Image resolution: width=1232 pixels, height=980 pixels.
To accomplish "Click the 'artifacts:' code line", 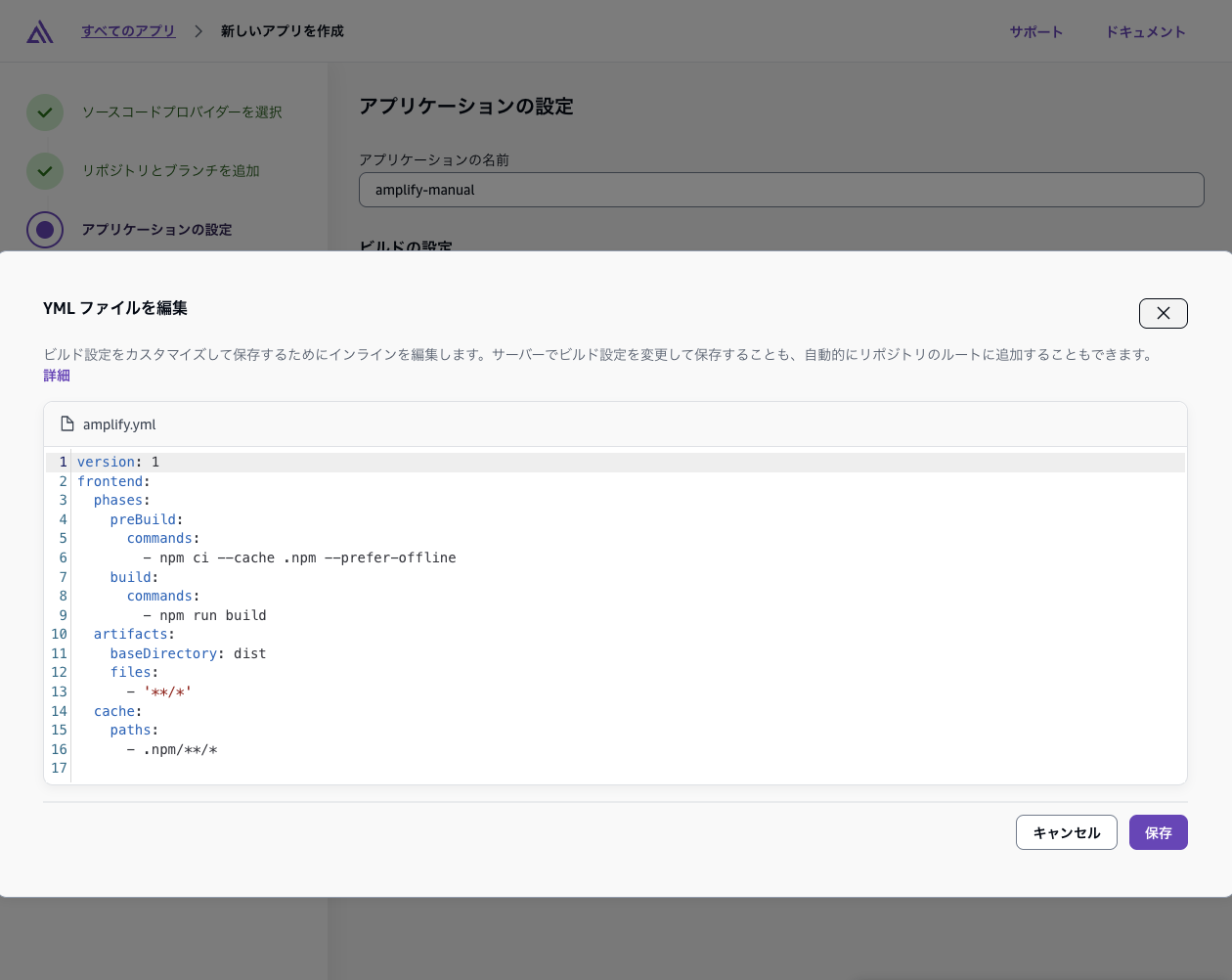I will click(134, 634).
